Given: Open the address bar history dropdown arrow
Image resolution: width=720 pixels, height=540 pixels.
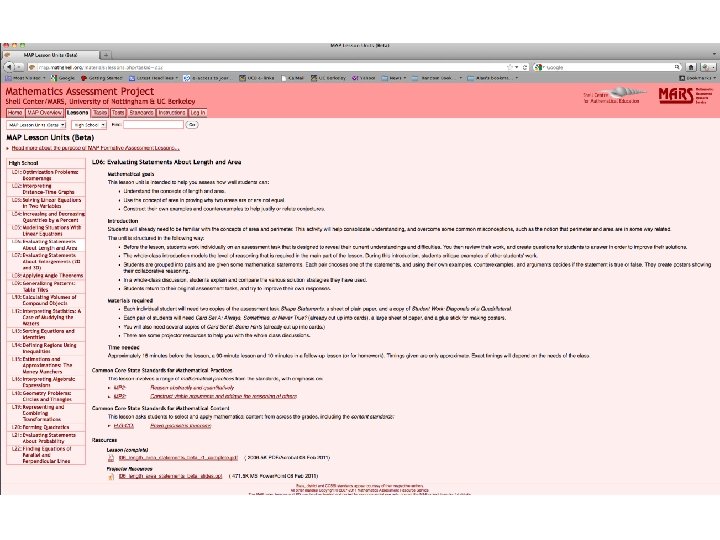Looking at the screenshot, I should coord(517,67).
